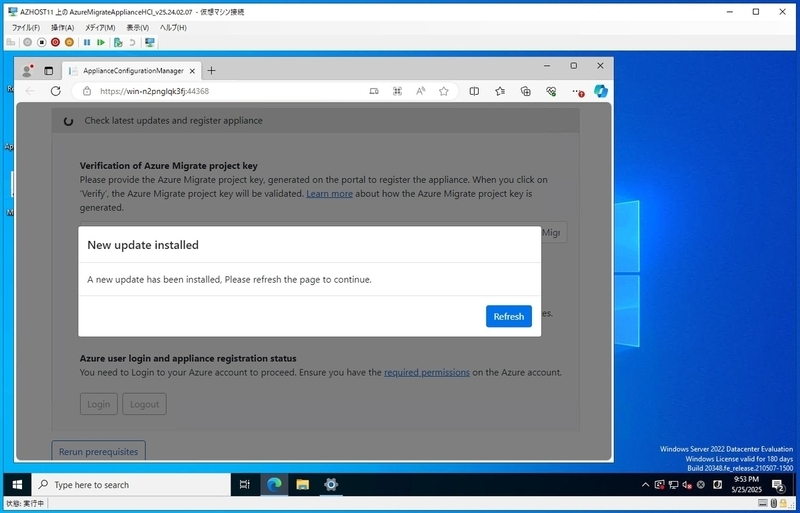Open the ファイル(F) menu

26,28
